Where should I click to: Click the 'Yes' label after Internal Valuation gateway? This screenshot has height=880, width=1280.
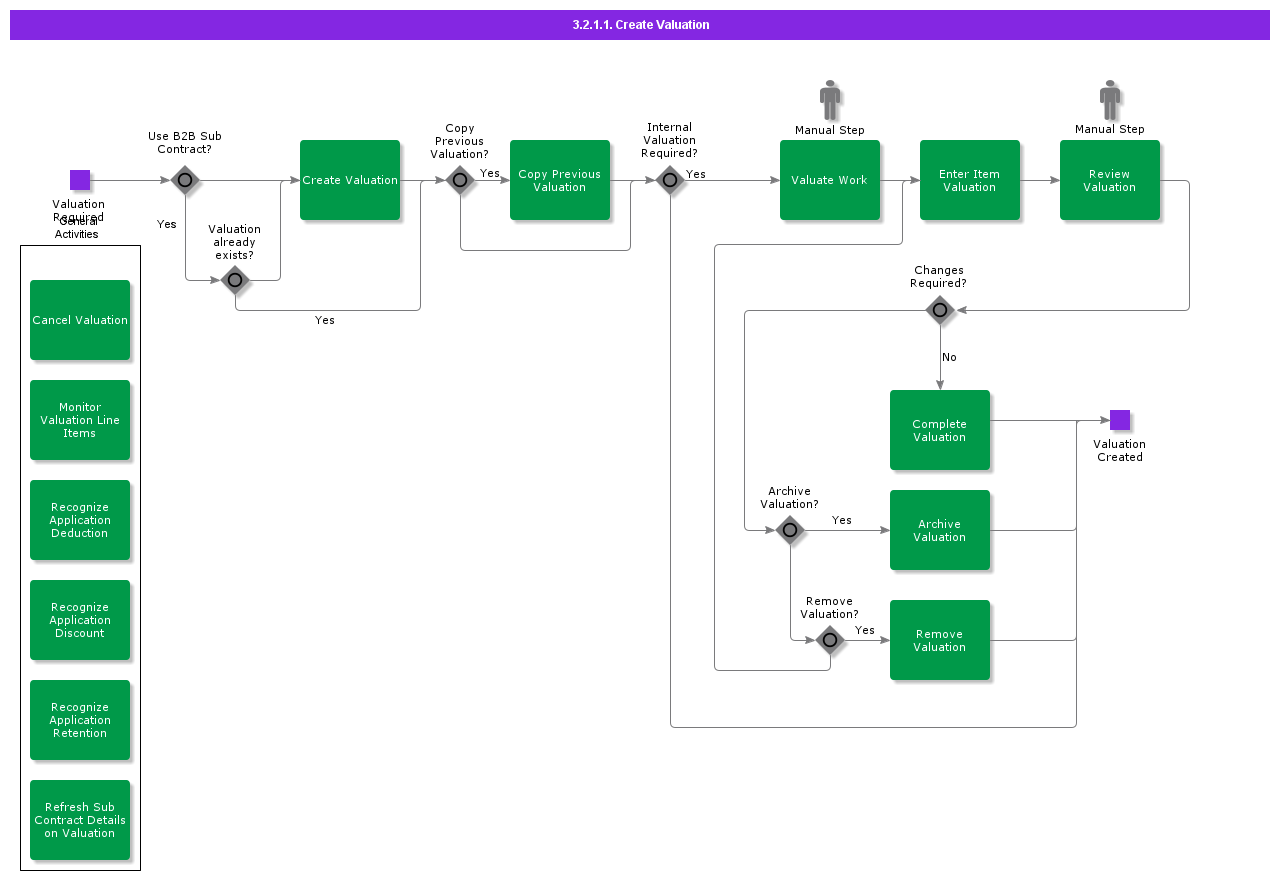pos(696,174)
